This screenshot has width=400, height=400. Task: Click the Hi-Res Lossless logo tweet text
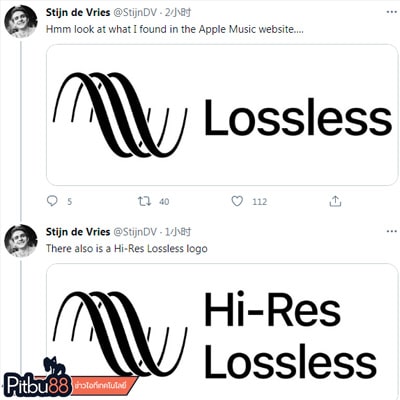point(127,249)
